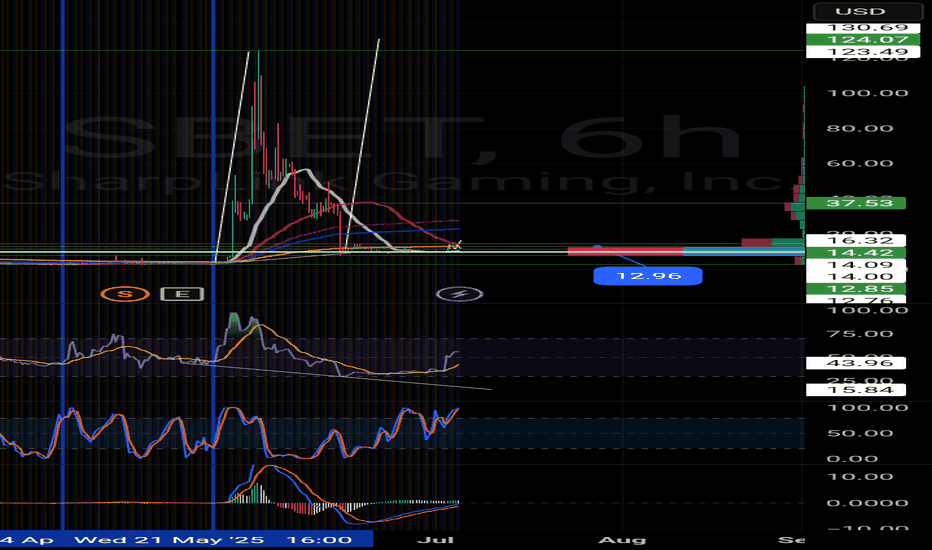Select the blue 12.96 price callout
This screenshot has width=932, height=550.
(648, 276)
